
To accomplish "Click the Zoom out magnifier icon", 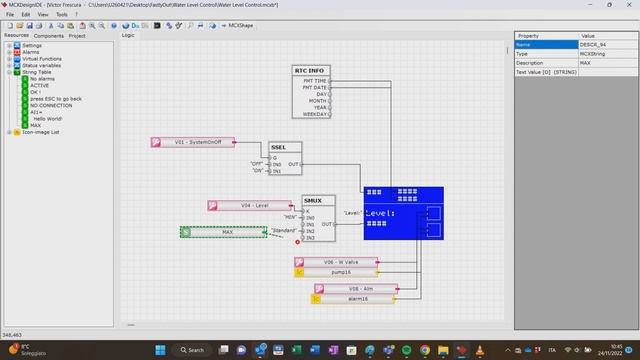I will click(x=102, y=26).
